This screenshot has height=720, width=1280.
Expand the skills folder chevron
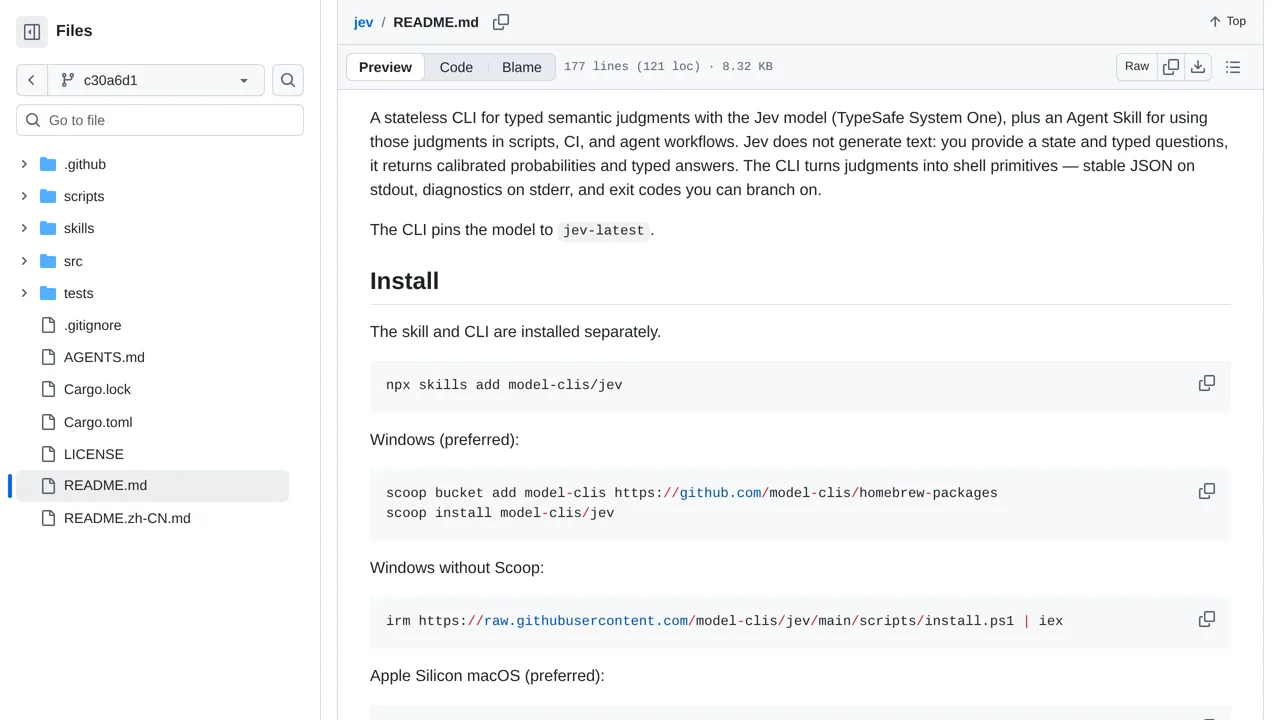[24, 228]
